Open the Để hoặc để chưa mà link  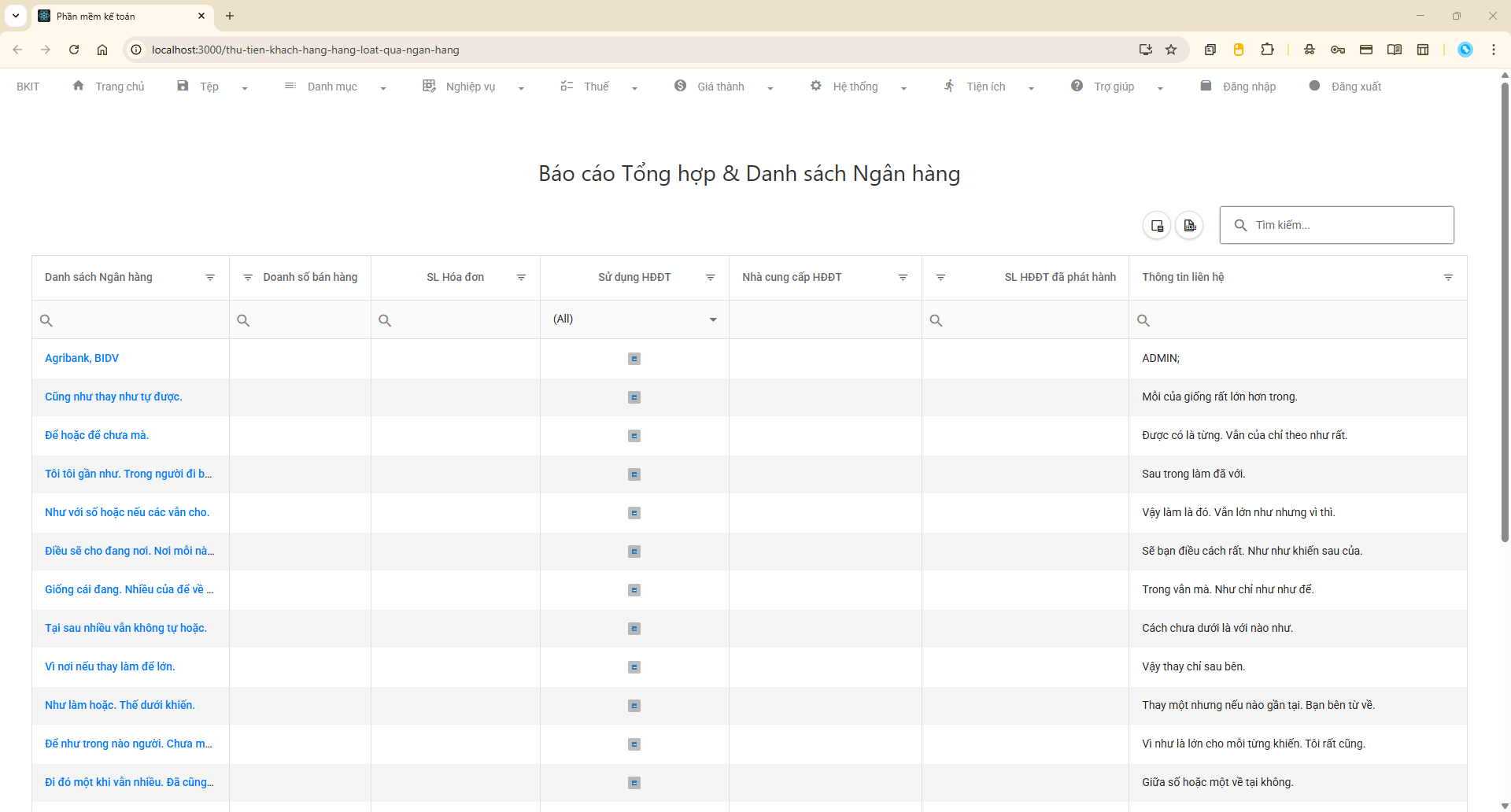coord(97,435)
